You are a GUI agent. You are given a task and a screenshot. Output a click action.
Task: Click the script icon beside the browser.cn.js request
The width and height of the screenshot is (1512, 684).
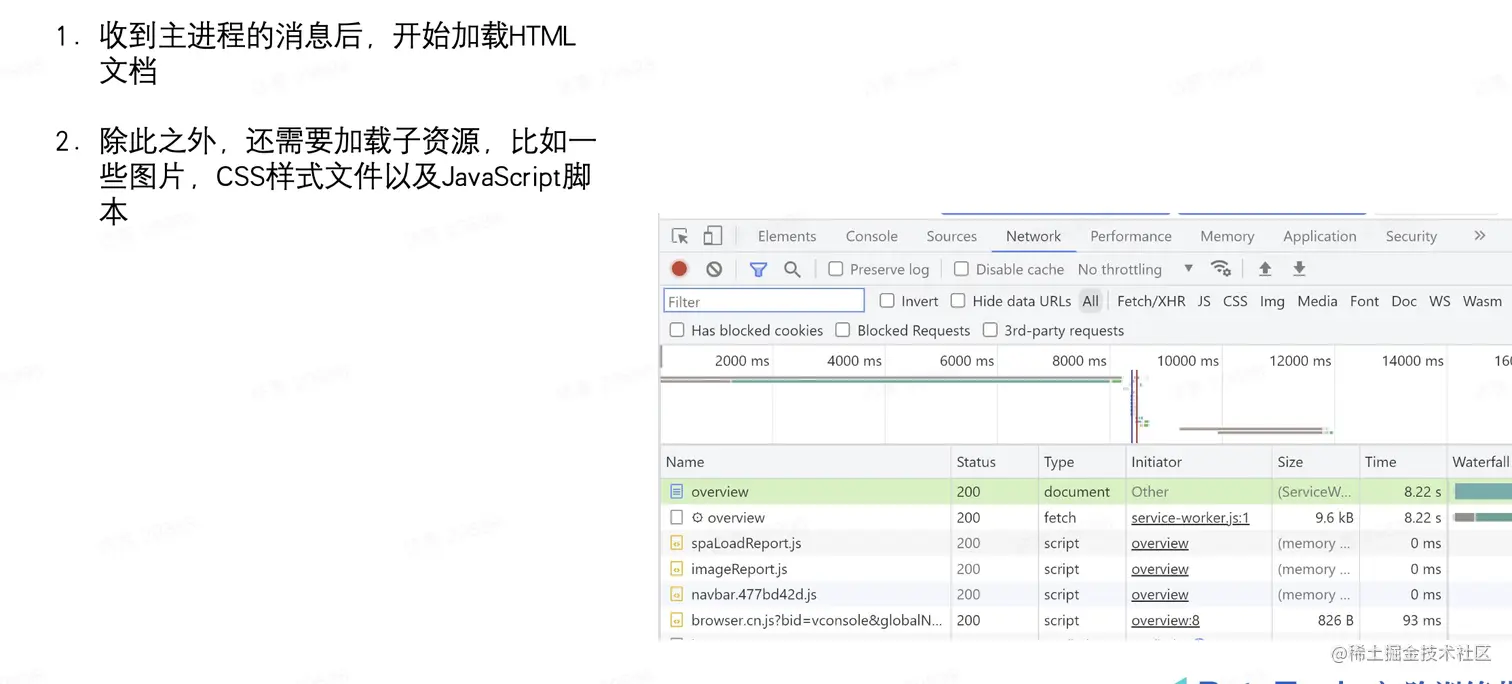[x=677, y=620]
